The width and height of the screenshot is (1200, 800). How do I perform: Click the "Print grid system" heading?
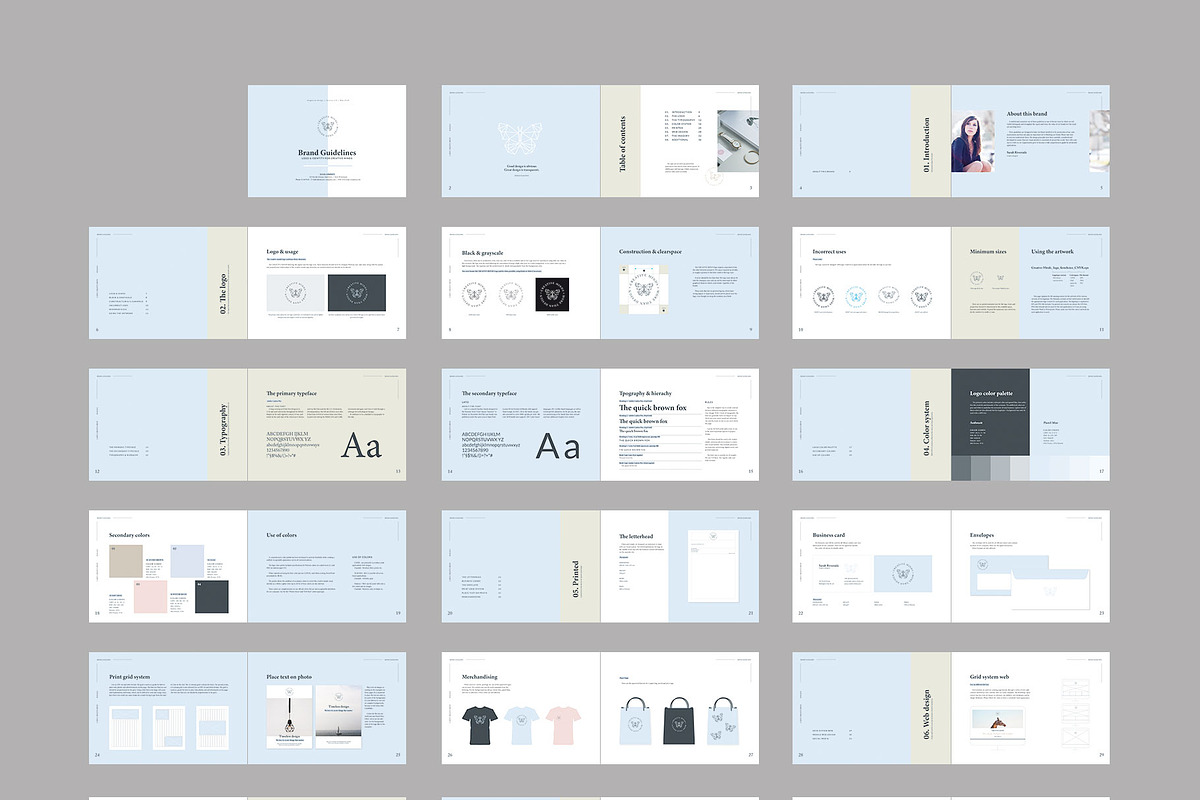[x=130, y=677]
